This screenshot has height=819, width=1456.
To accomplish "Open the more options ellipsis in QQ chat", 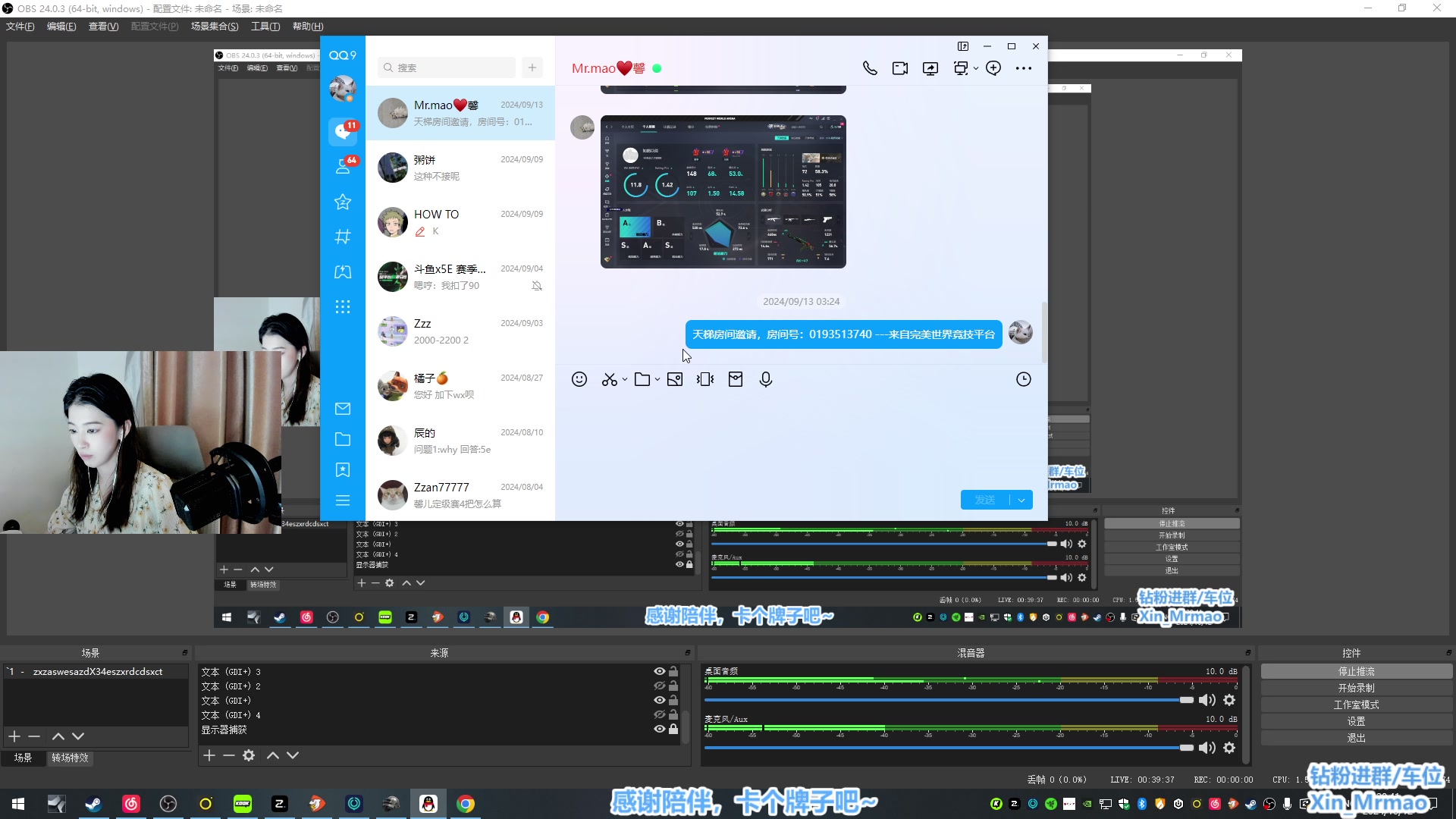I will point(1024,68).
